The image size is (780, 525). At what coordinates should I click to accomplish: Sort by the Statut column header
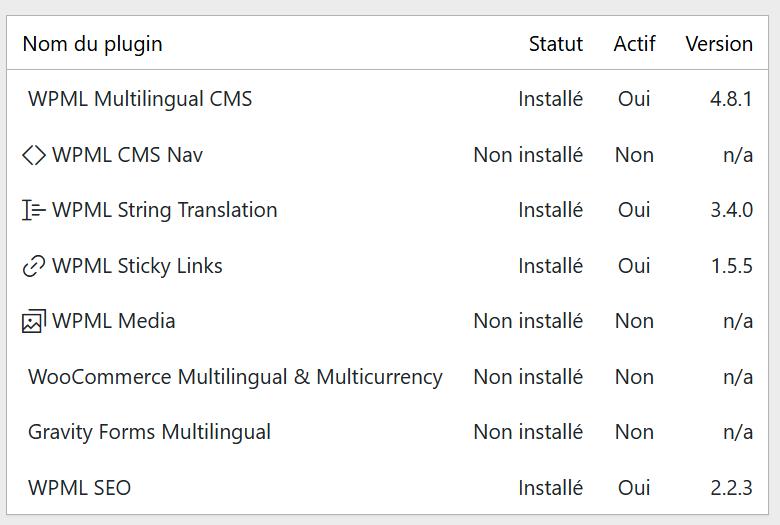[x=556, y=44]
